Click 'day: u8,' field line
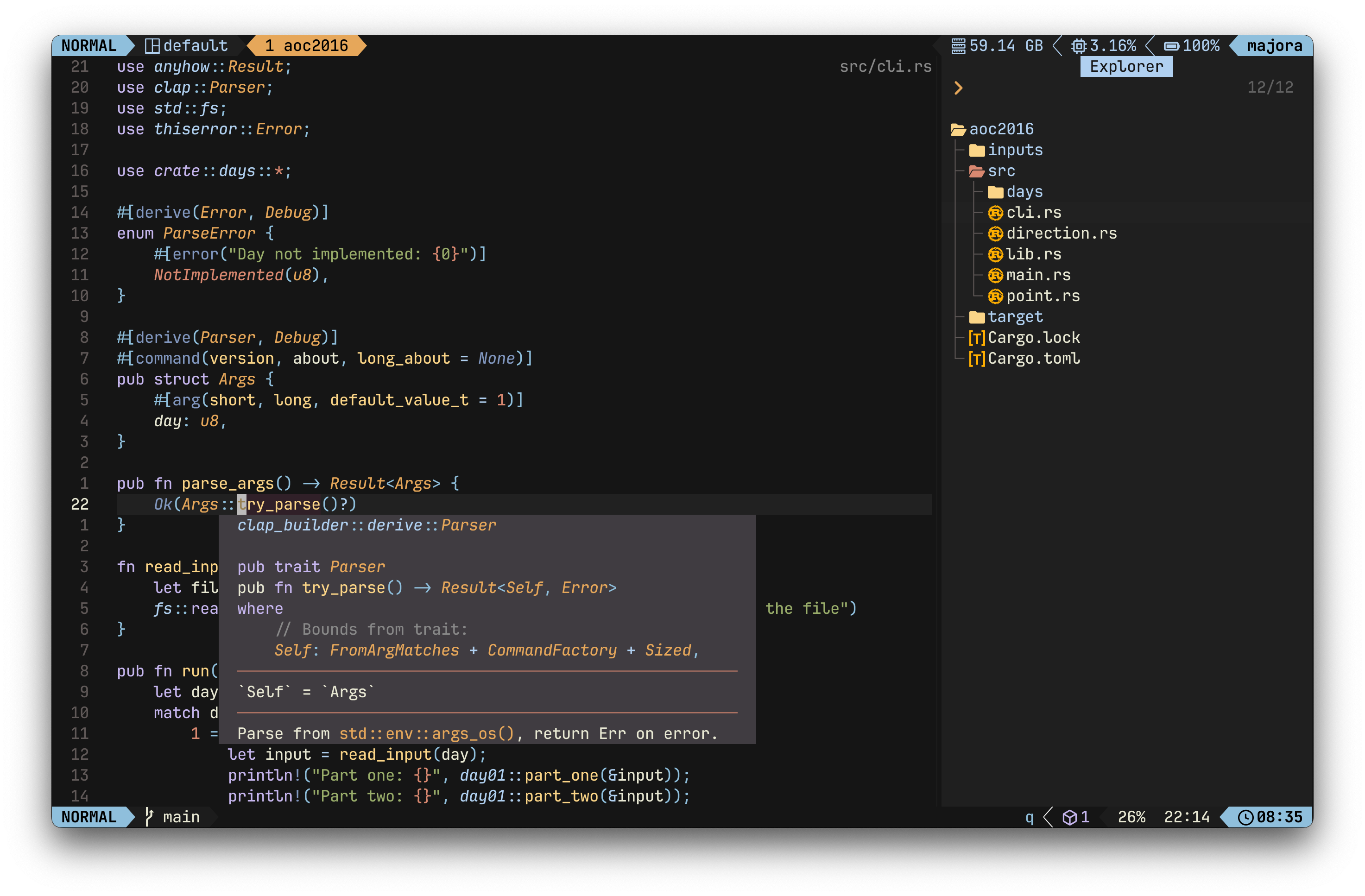 [190, 421]
